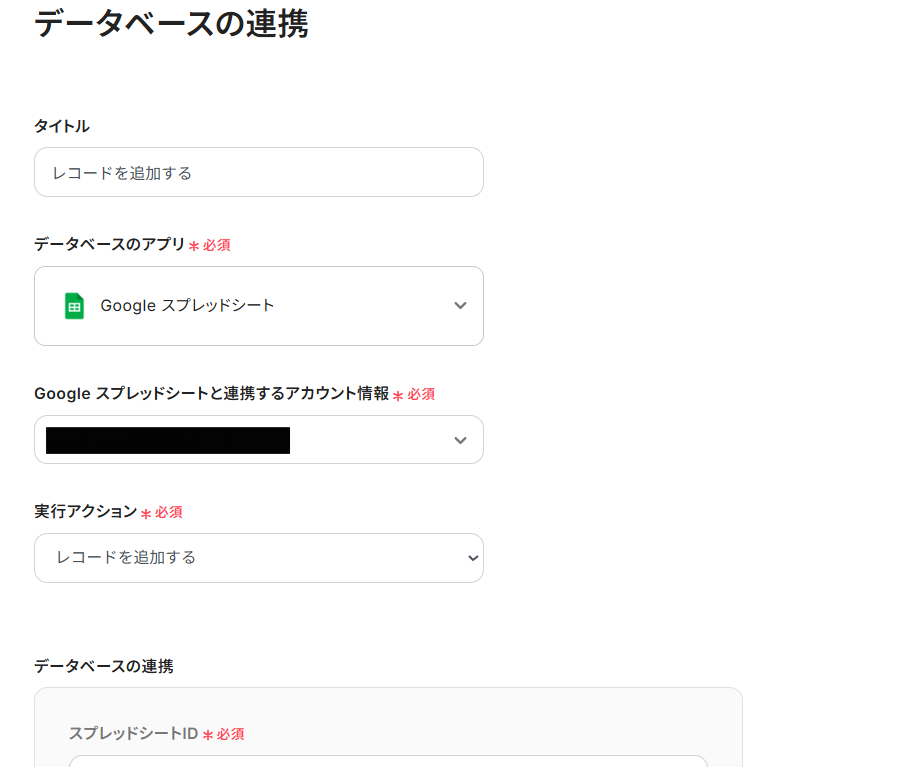Click the red asterisk beside データベースのアプリ
Screen dimensions: 897x767
194,246
